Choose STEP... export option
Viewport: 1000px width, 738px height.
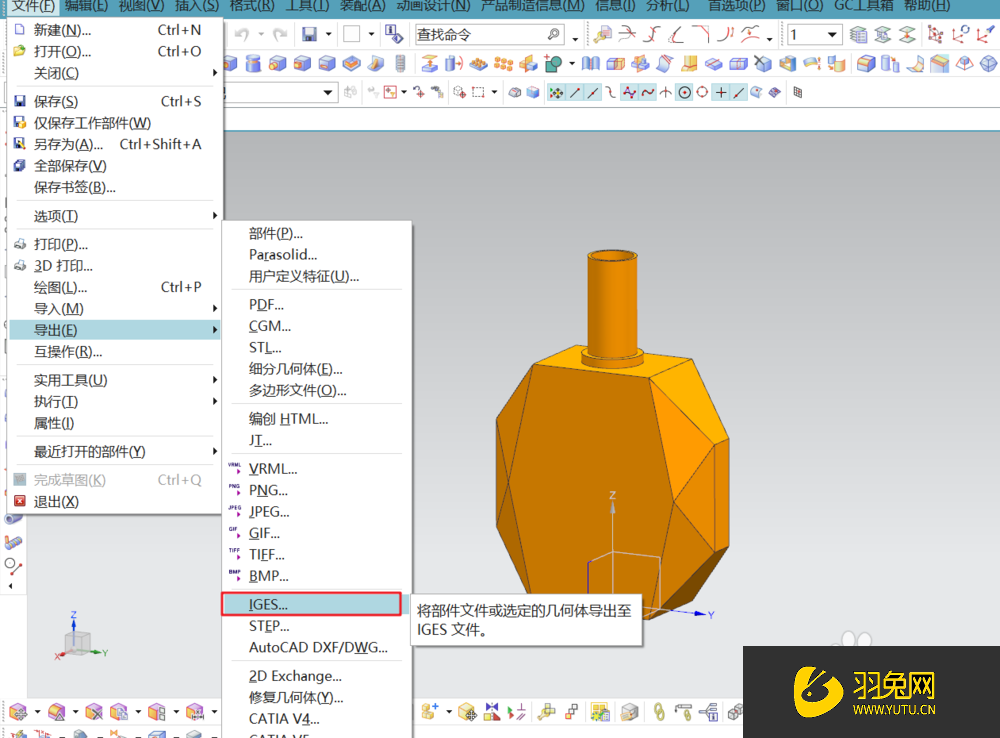tap(268, 626)
